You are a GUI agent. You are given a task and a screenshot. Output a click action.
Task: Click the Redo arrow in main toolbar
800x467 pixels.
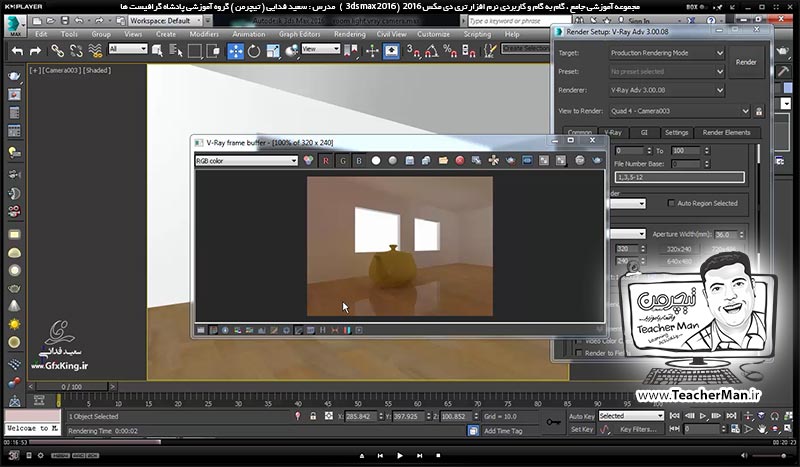[x=35, y=51]
